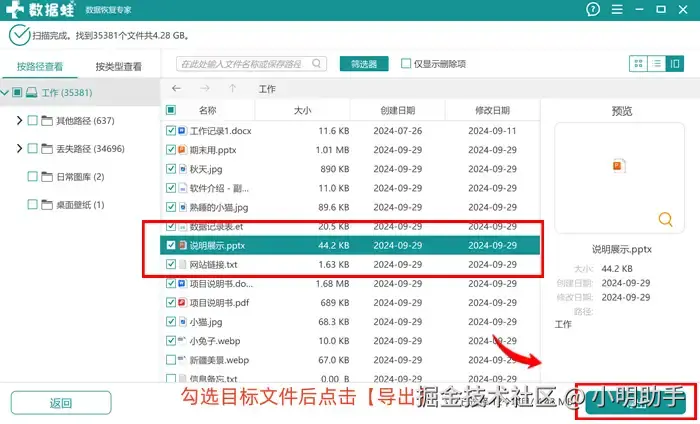The height and width of the screenshot is (424, 700).
Task: Select the 桌面壁纸 (1) tree item
Action: point(80,205)
